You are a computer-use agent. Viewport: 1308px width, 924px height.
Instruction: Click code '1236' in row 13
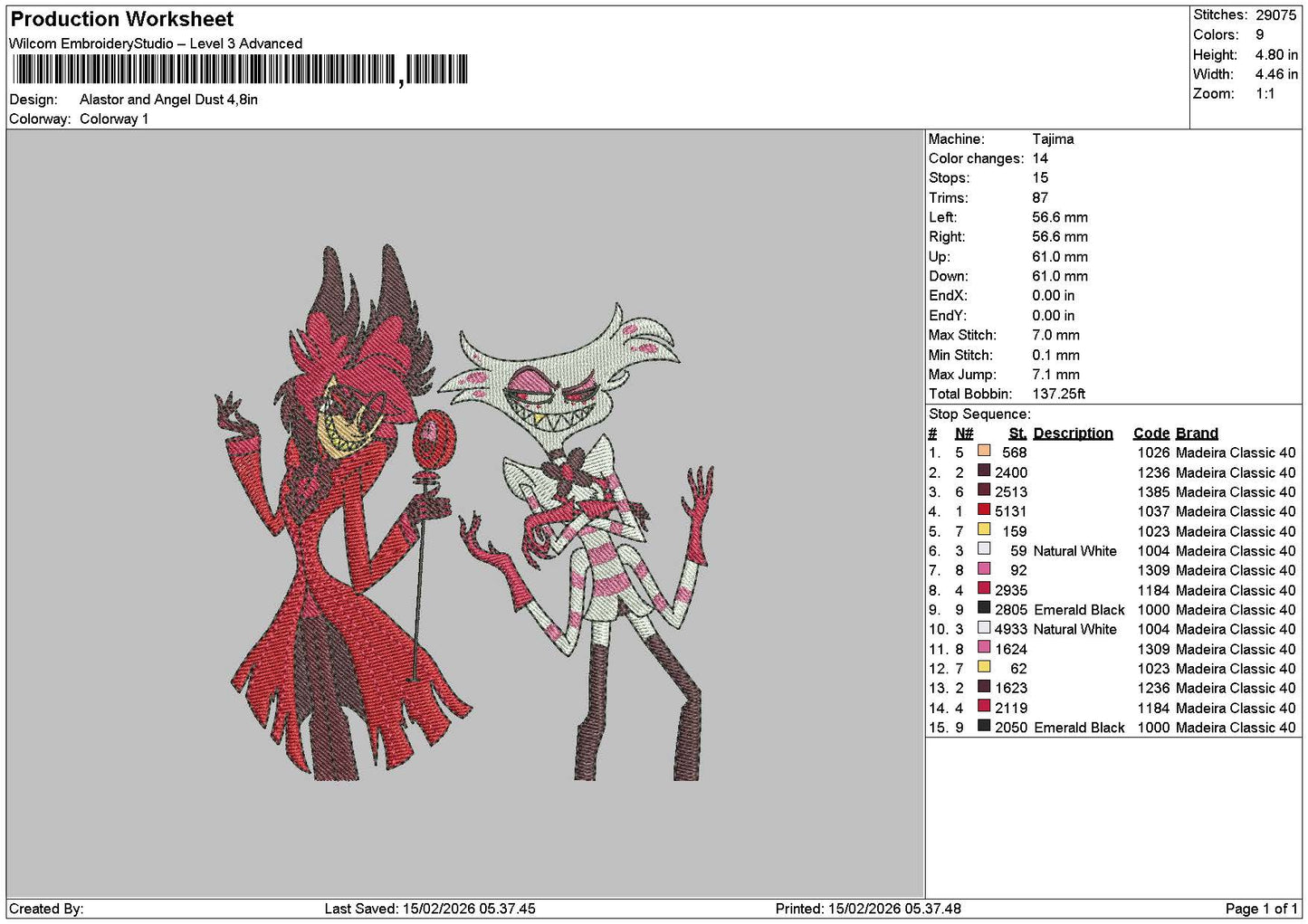point(1152,688)
